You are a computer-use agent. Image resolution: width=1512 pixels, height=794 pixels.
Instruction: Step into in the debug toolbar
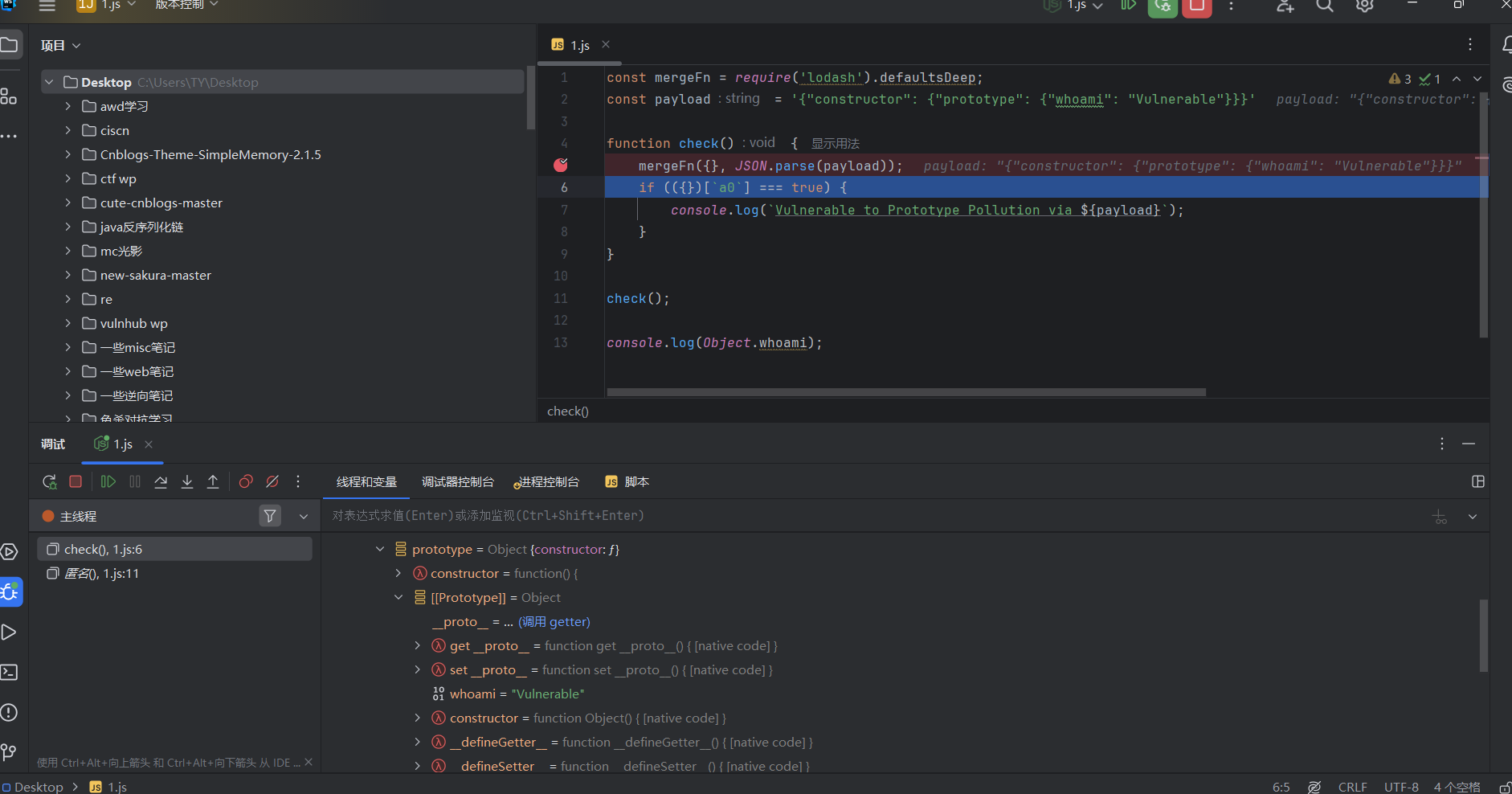click(x=187, y=481)
